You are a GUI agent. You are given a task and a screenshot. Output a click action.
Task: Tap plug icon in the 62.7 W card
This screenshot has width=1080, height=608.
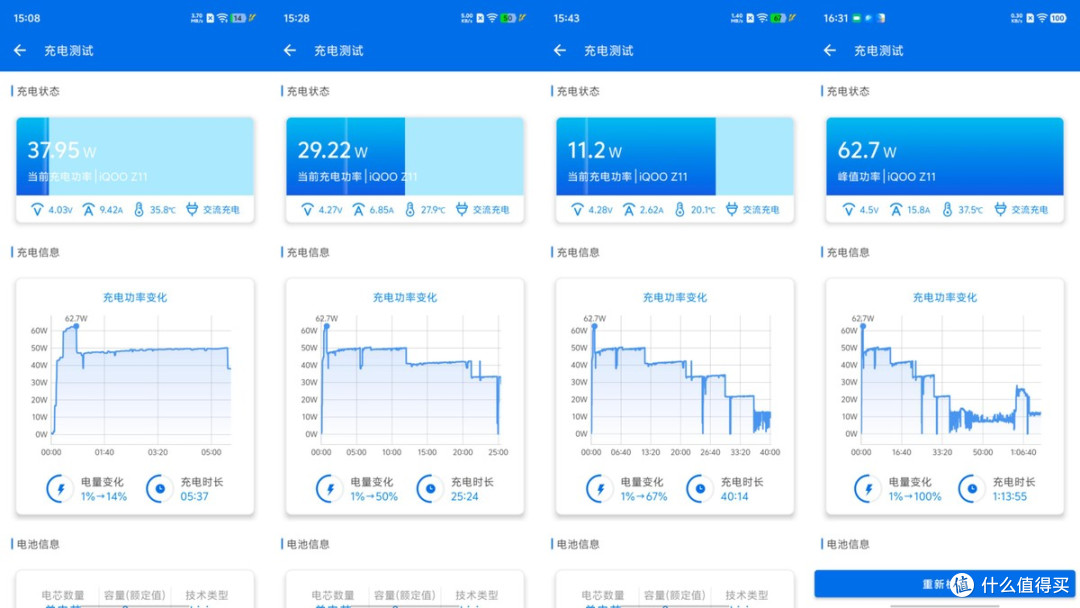(1000, 209)
